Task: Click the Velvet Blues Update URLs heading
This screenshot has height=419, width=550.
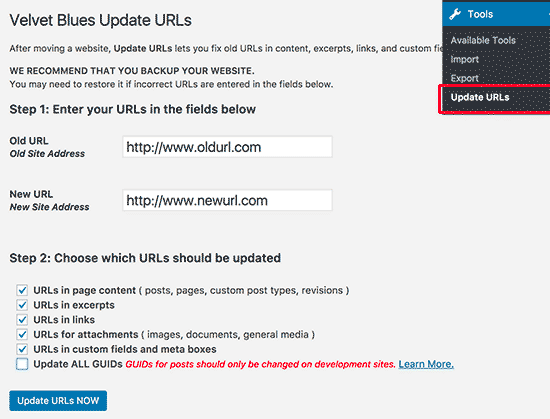Action: pos(101,20)
